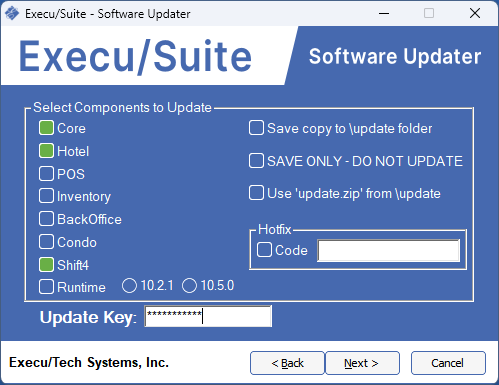The height and width of the screenshot is (385, 499).
Task: Check the Inventory component
Action: coord(46,196)
